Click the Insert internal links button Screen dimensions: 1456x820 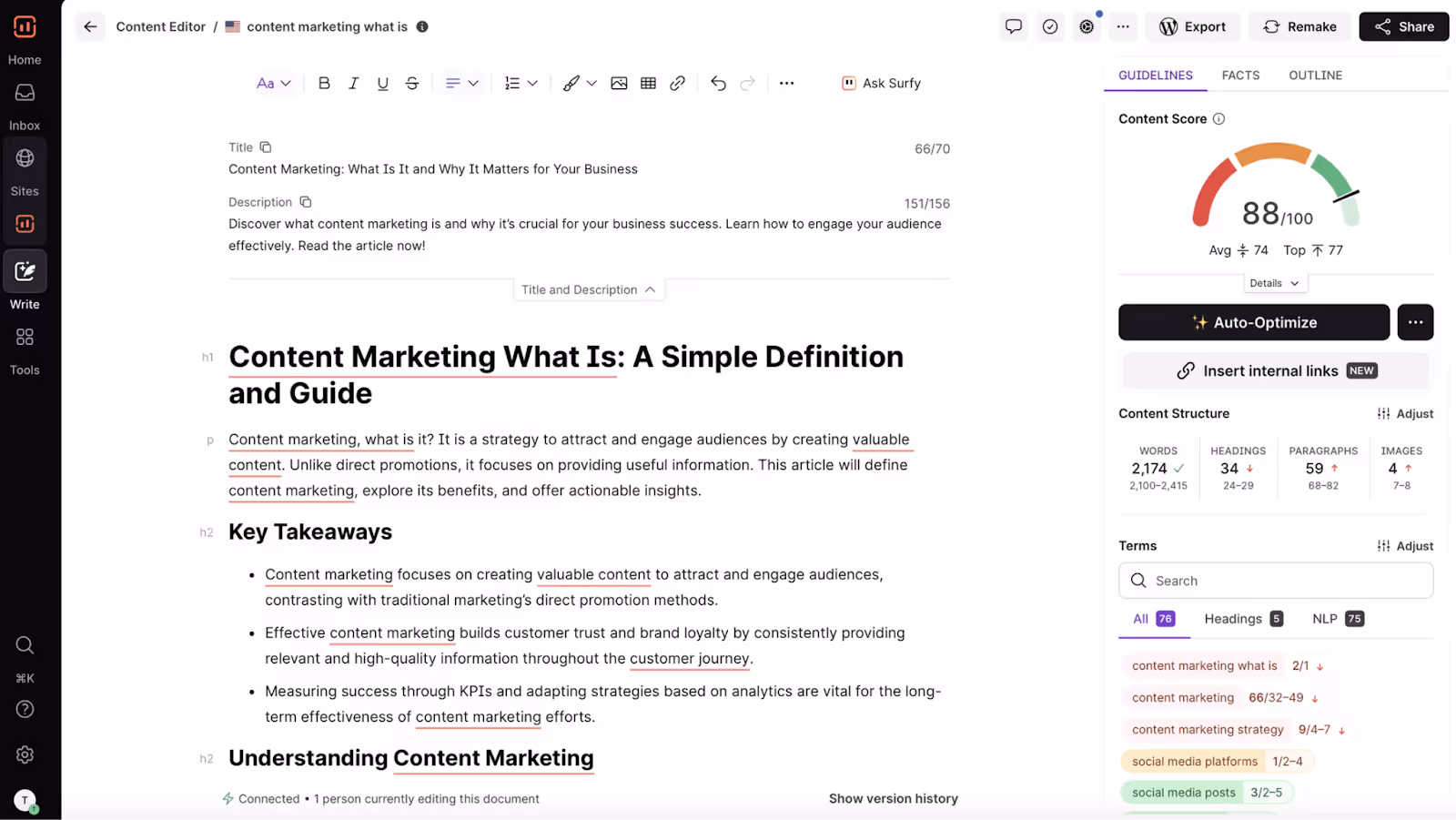click(x=1274, y=370)
